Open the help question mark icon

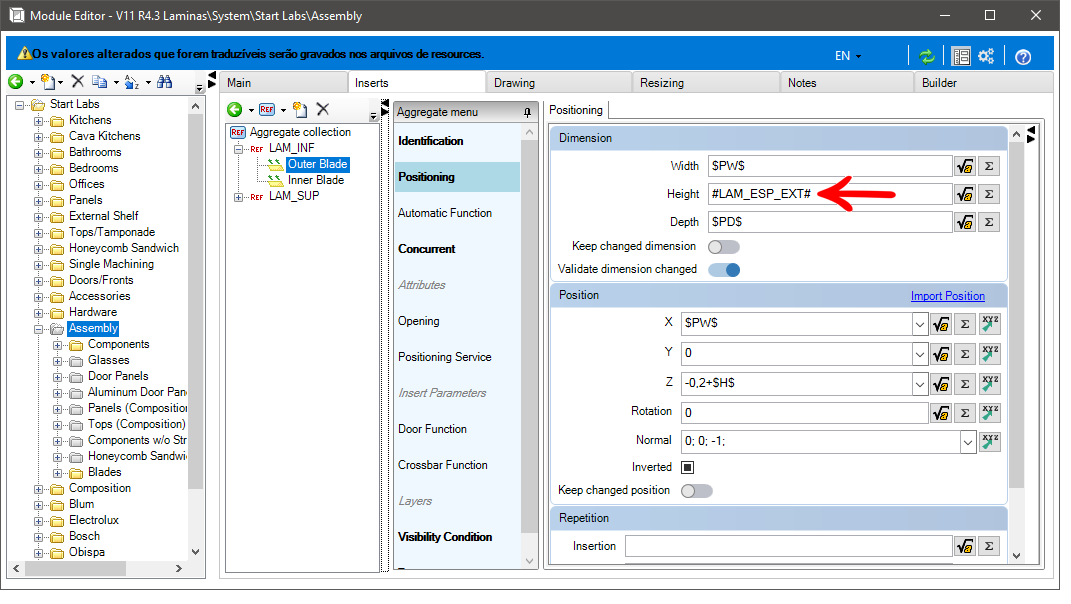tap(1023, 57)
